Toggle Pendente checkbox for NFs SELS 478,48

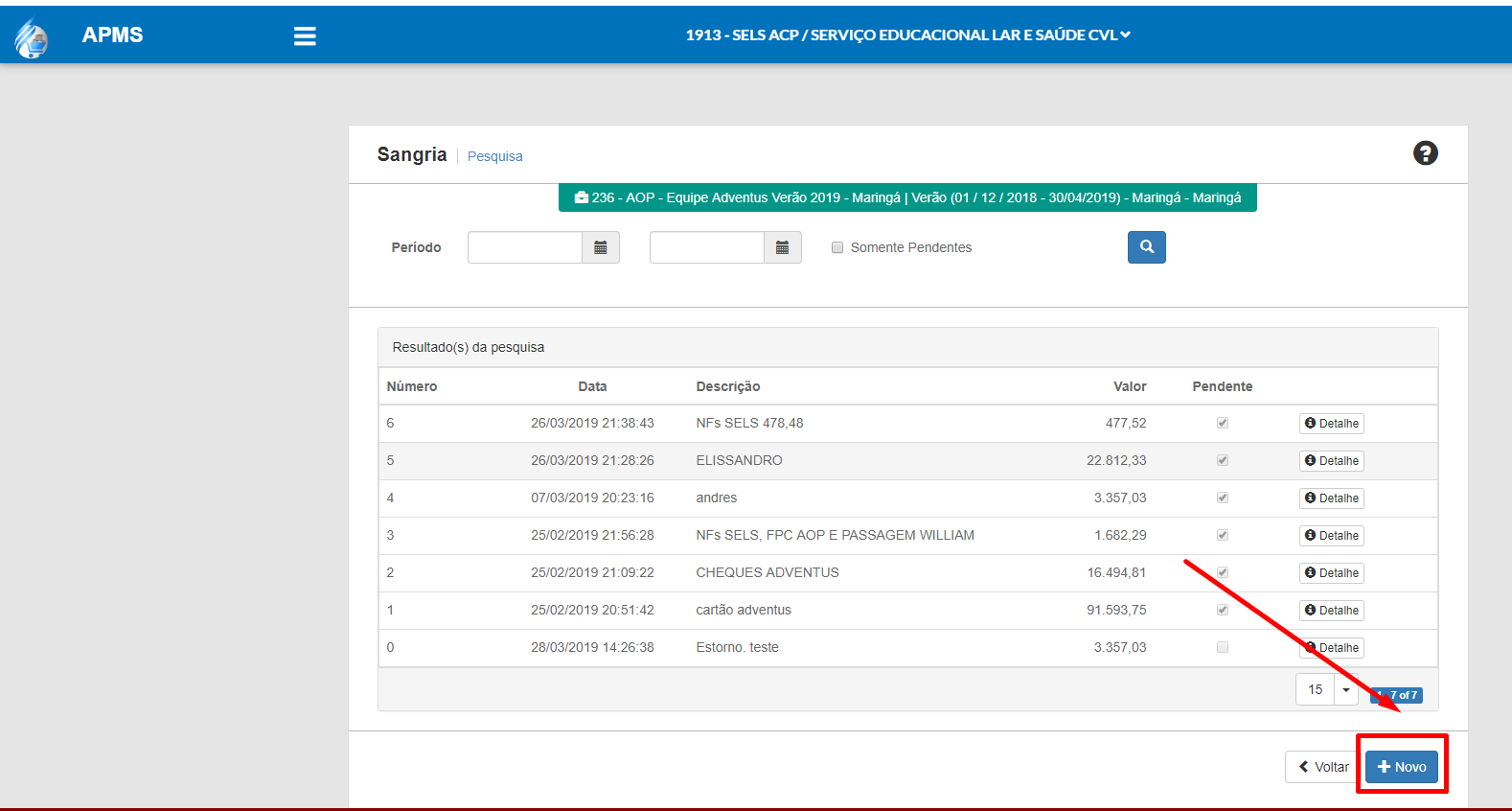tap(1223, 423)
